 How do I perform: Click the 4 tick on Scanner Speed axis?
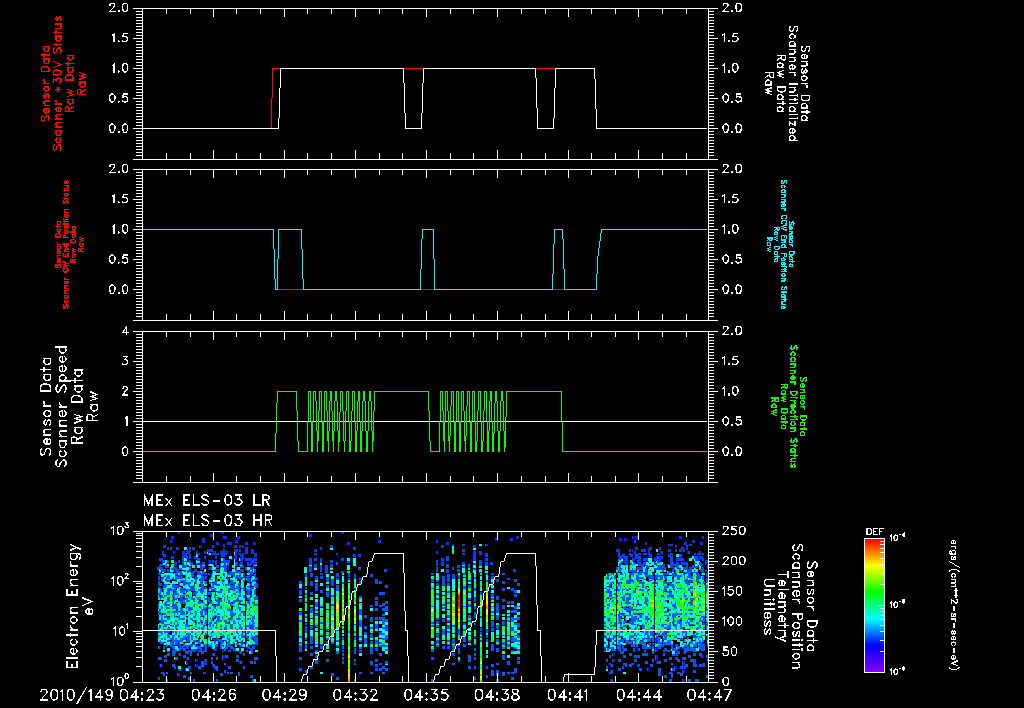pos(125,331)
